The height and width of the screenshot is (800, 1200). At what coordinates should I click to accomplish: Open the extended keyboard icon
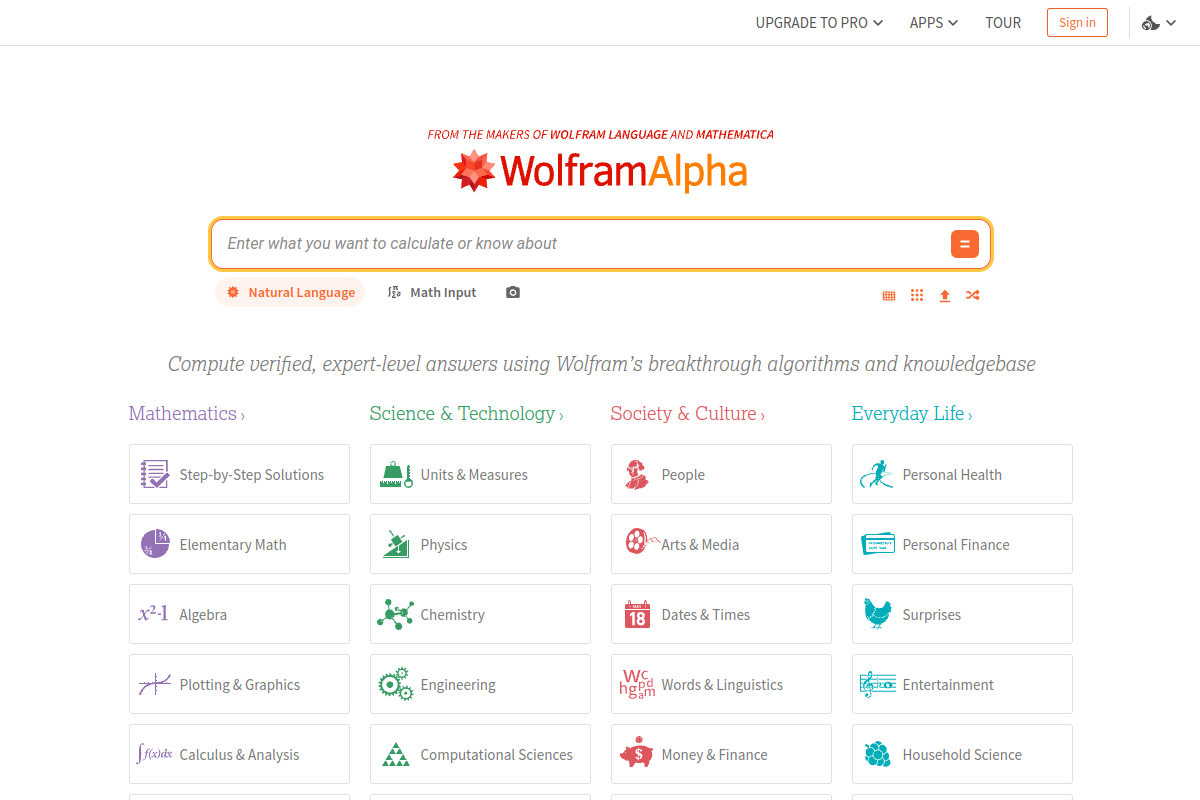click(889, 296)
